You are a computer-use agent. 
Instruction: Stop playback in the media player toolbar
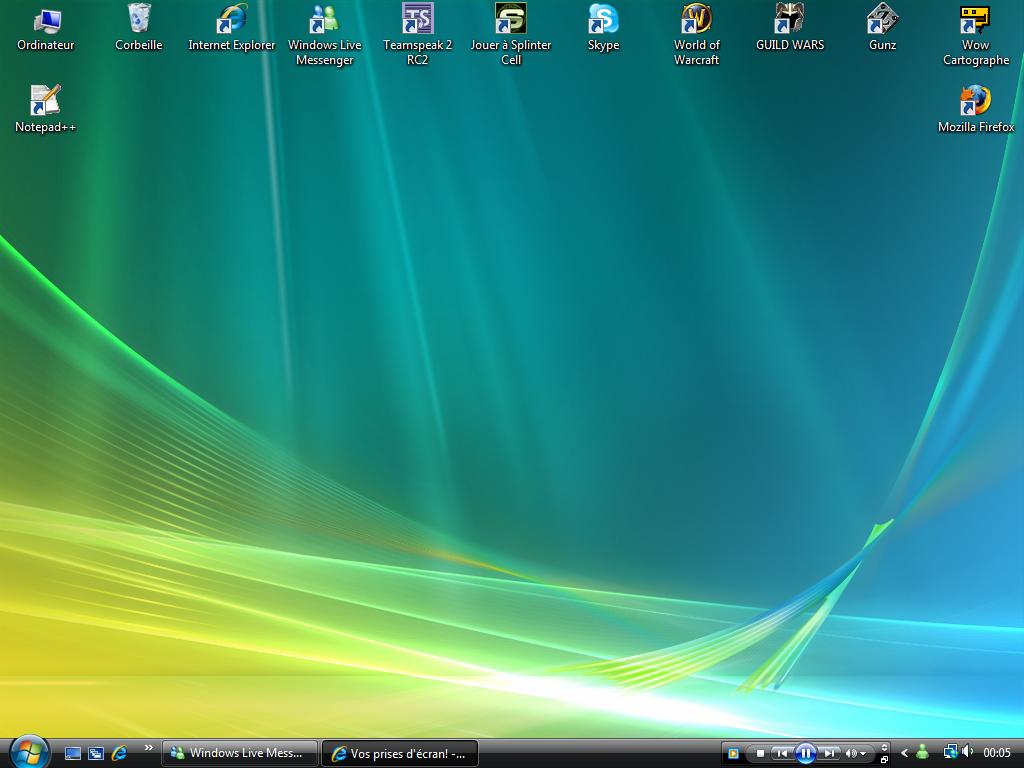[760, 754]
